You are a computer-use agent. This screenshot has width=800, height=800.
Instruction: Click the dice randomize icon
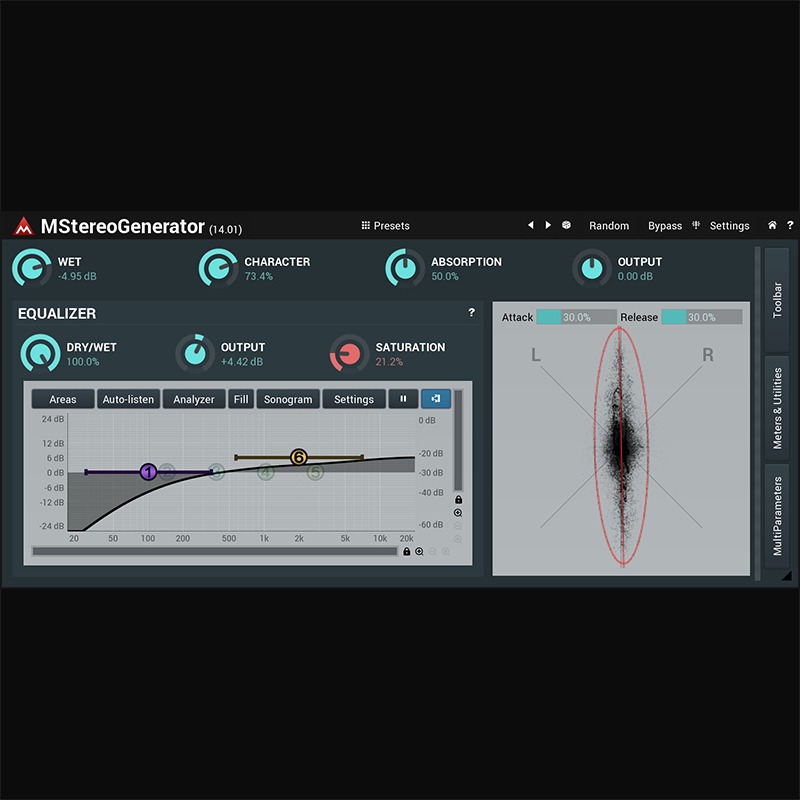coord(566,225)
